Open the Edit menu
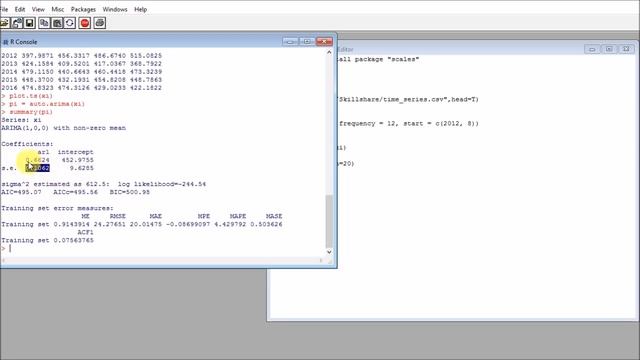Image resolution: width=640 pixels, height=360 pixels. pos(20,9)
